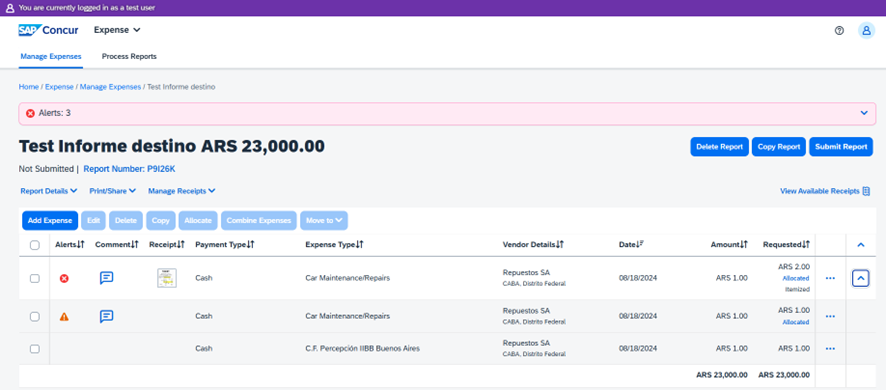886x390 pixels.
Task: Click the SAP Concur logo
Action: (x=48, y=30)
